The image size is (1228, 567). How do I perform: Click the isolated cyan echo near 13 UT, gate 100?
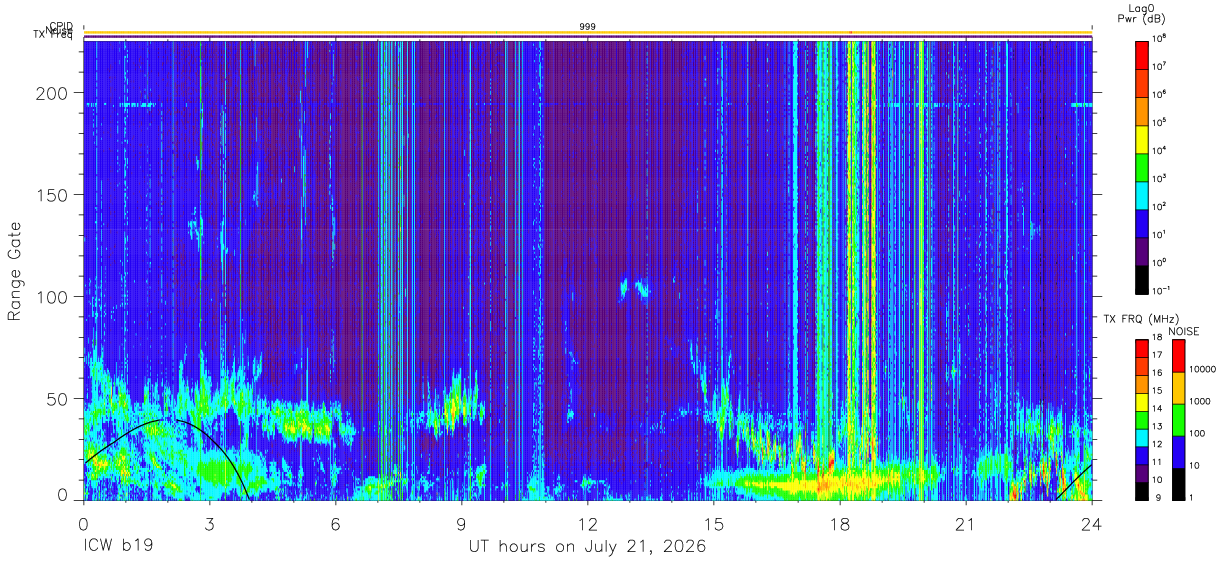tap(634, 290)
